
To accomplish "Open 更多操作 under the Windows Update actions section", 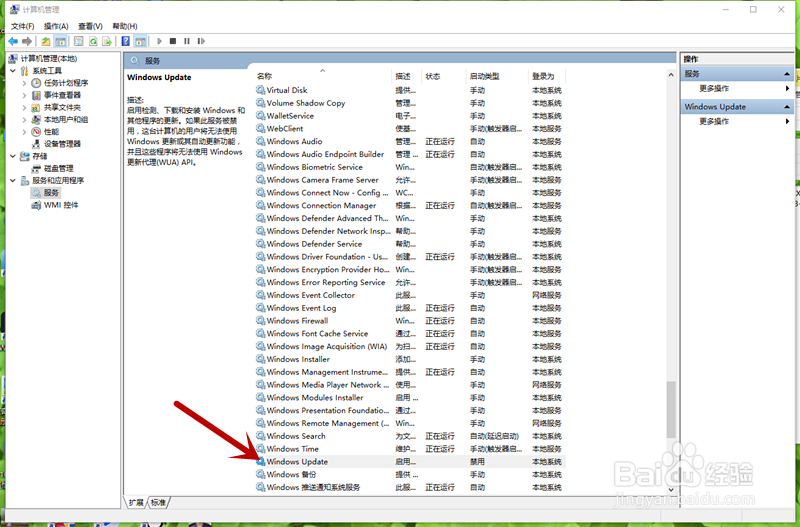I will coord(714,121).
